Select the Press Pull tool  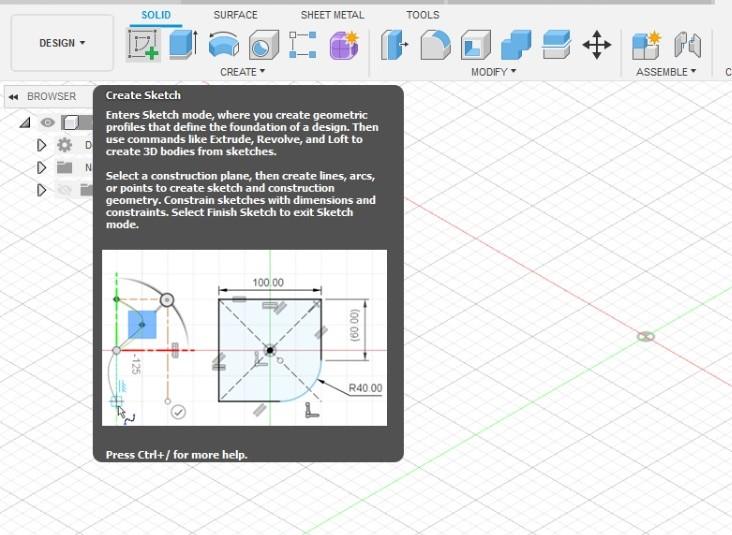[x=394, y=45]
